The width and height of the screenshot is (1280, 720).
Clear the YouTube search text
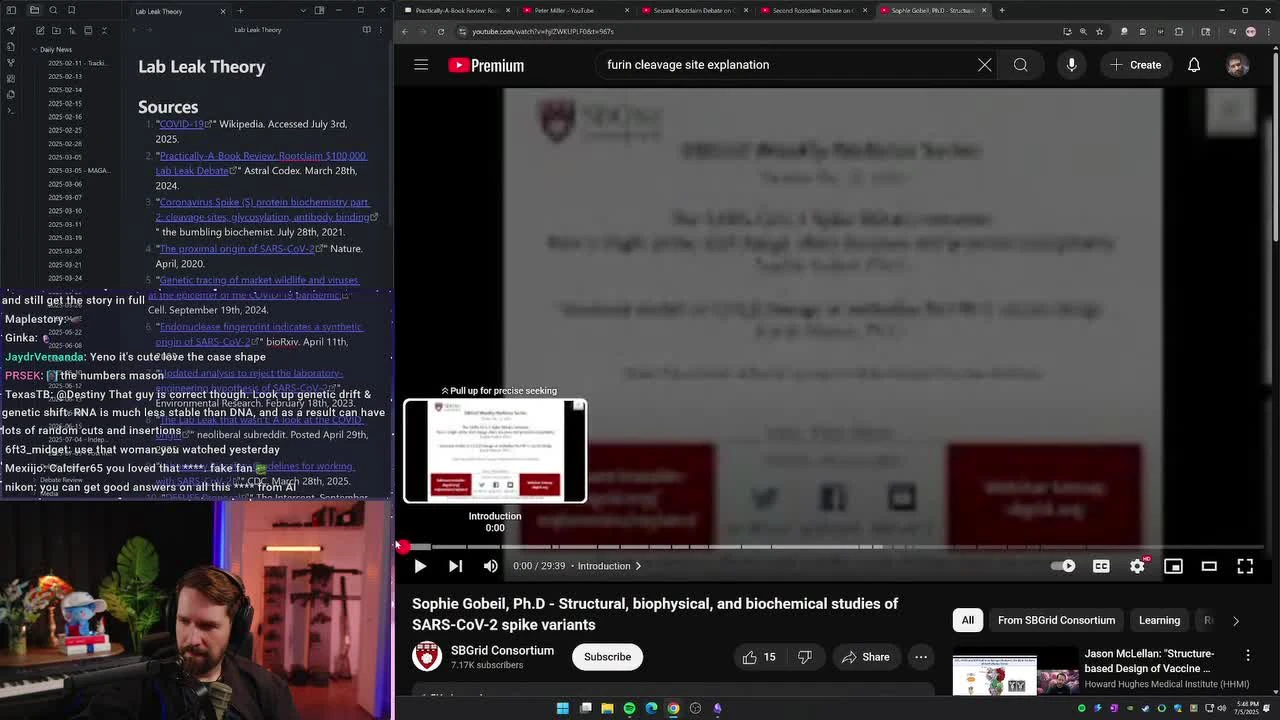985,65
